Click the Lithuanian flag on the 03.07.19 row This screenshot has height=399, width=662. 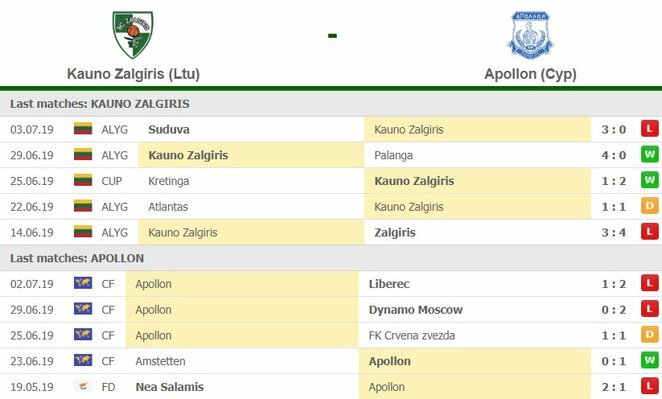click(83, 128)
